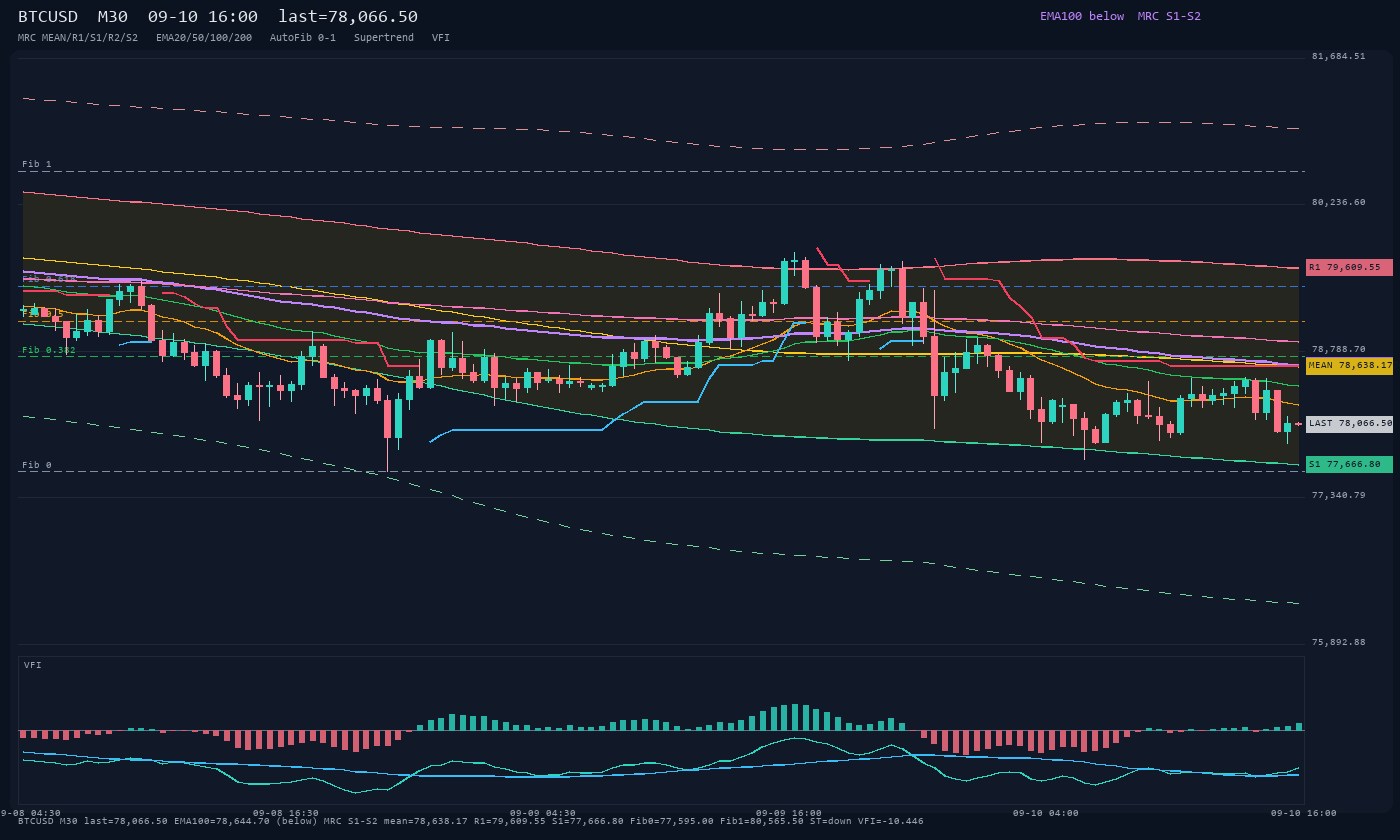Click the LAST 78,066.50 price tag
Screen dimensions: 1400x840
[1349, 424]
